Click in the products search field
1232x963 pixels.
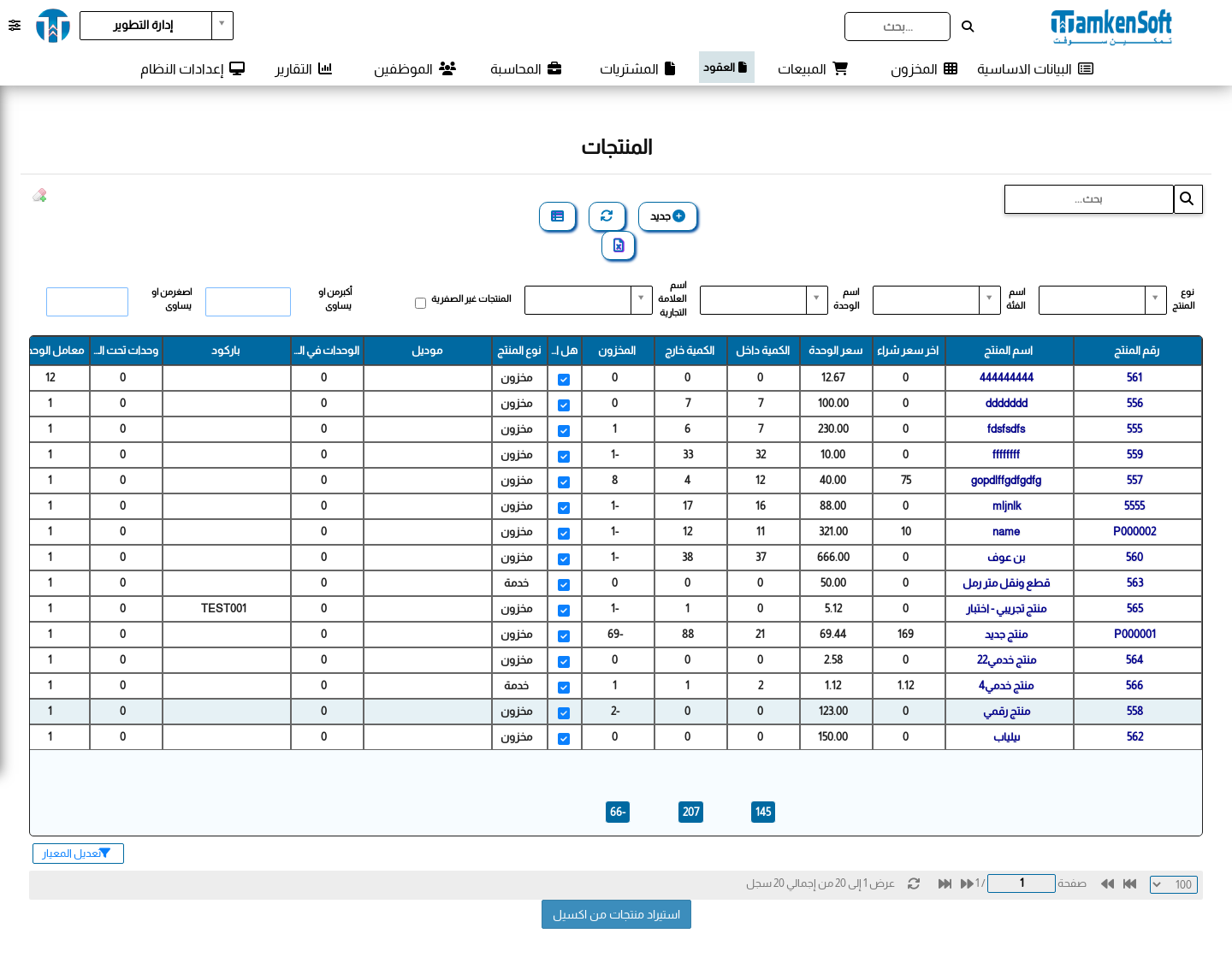click(1089, 199)
